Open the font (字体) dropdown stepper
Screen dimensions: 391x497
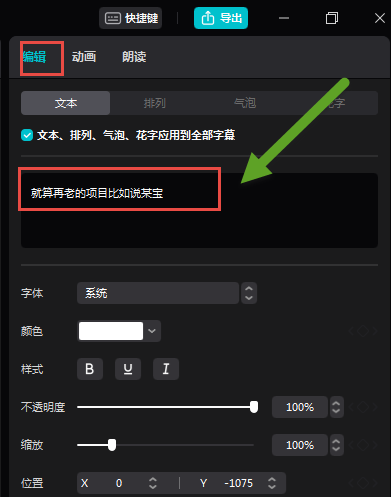pos(249,293)
